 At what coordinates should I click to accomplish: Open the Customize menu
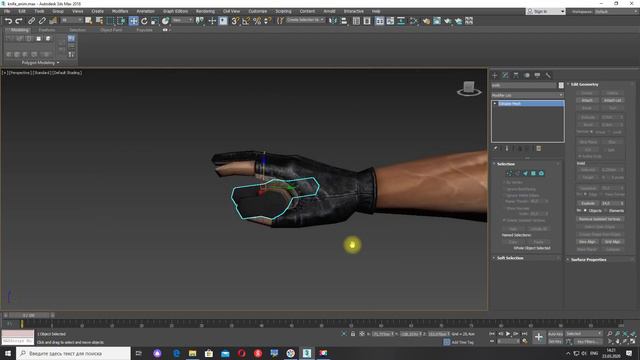[x=258, y=11]
